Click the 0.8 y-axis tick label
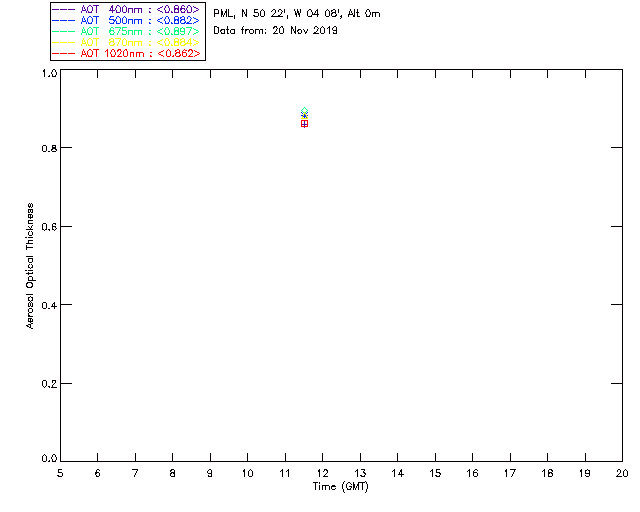640x512 pixels. pyautogui.click(x=49, y=148)
